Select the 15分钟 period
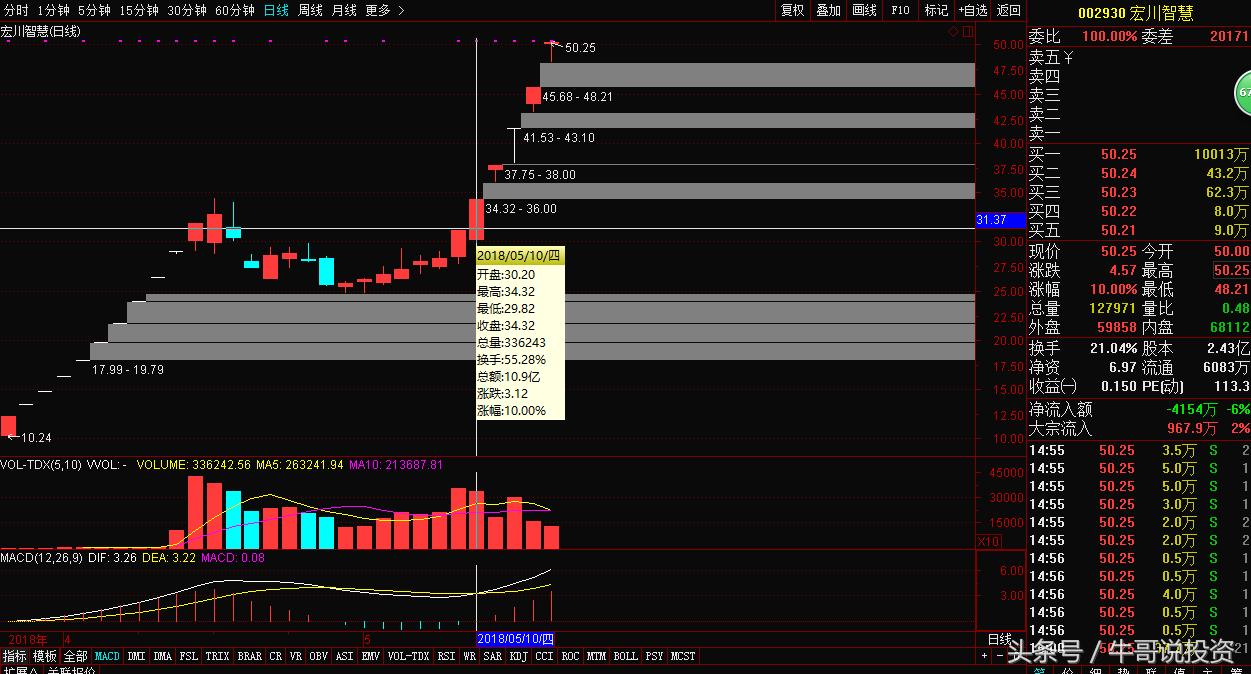 coord(138,10)
